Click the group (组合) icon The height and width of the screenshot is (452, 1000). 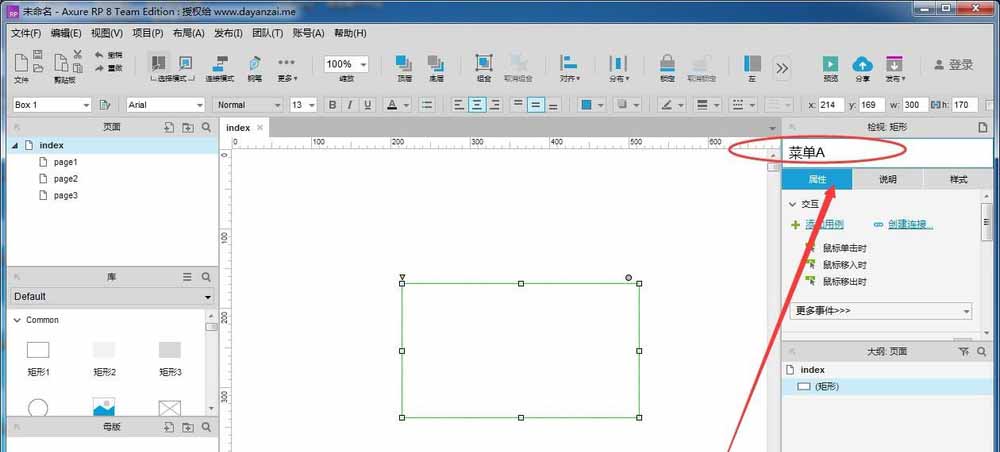coord(483,64)
